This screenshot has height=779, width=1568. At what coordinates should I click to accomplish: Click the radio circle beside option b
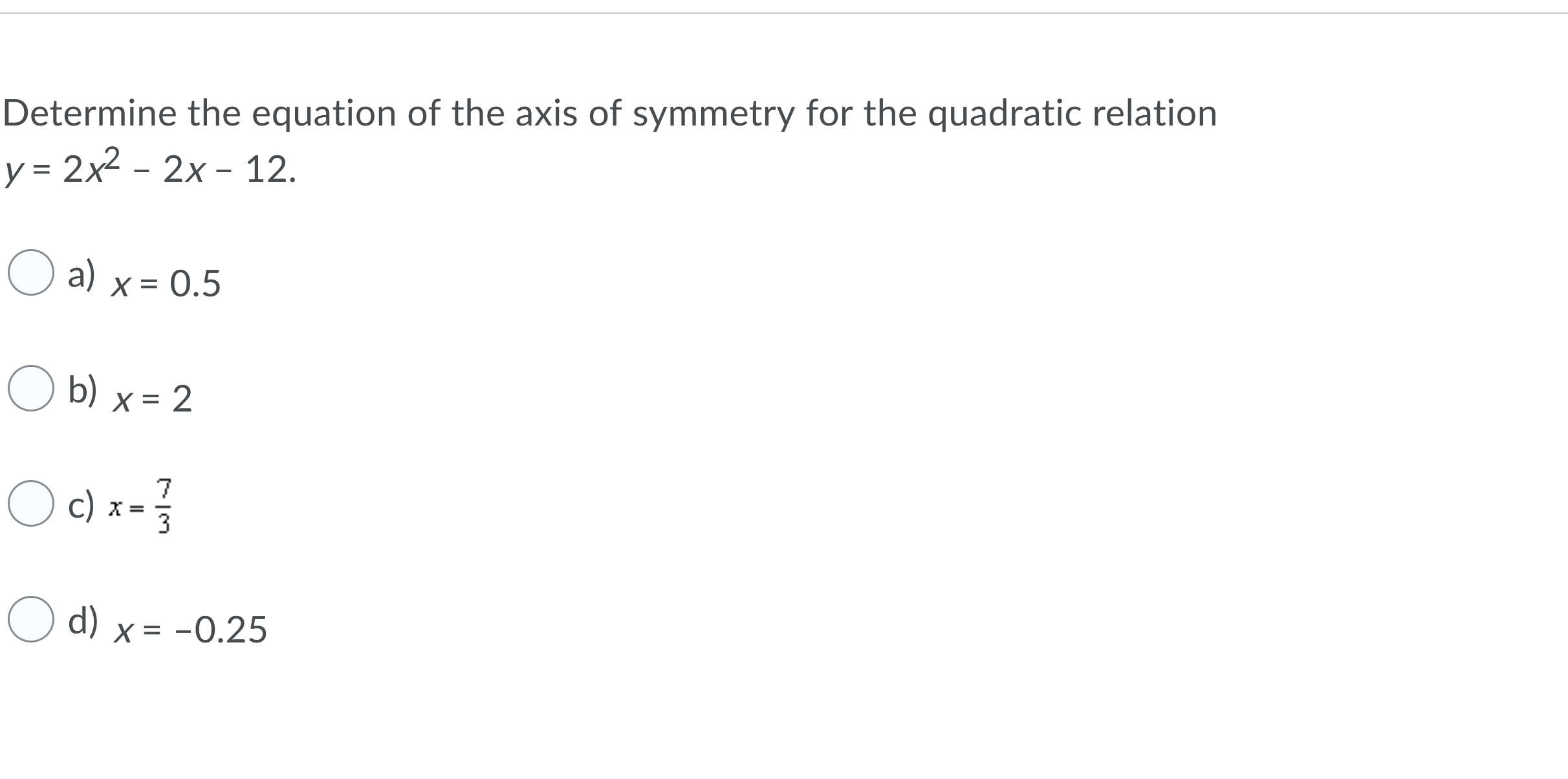[30, 388]
